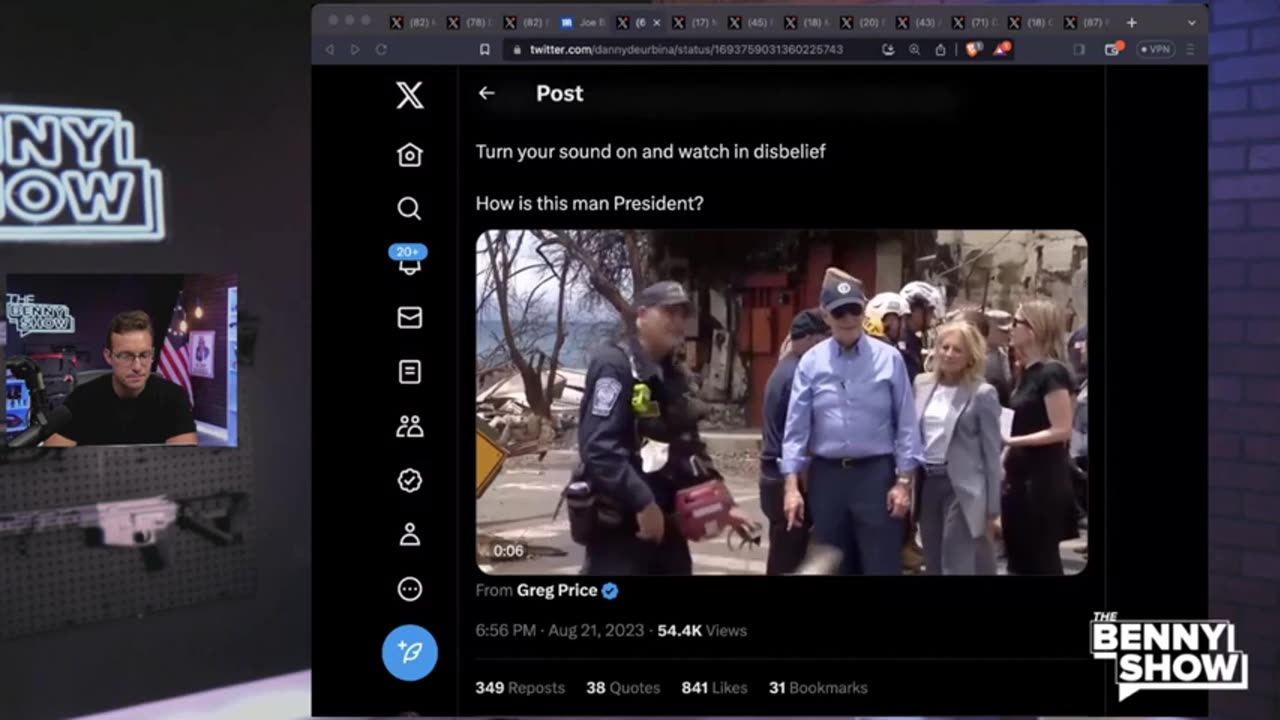Open browser hamburger menu
This screenshot has width=1280, height=720.
[x=1189, y=49]
